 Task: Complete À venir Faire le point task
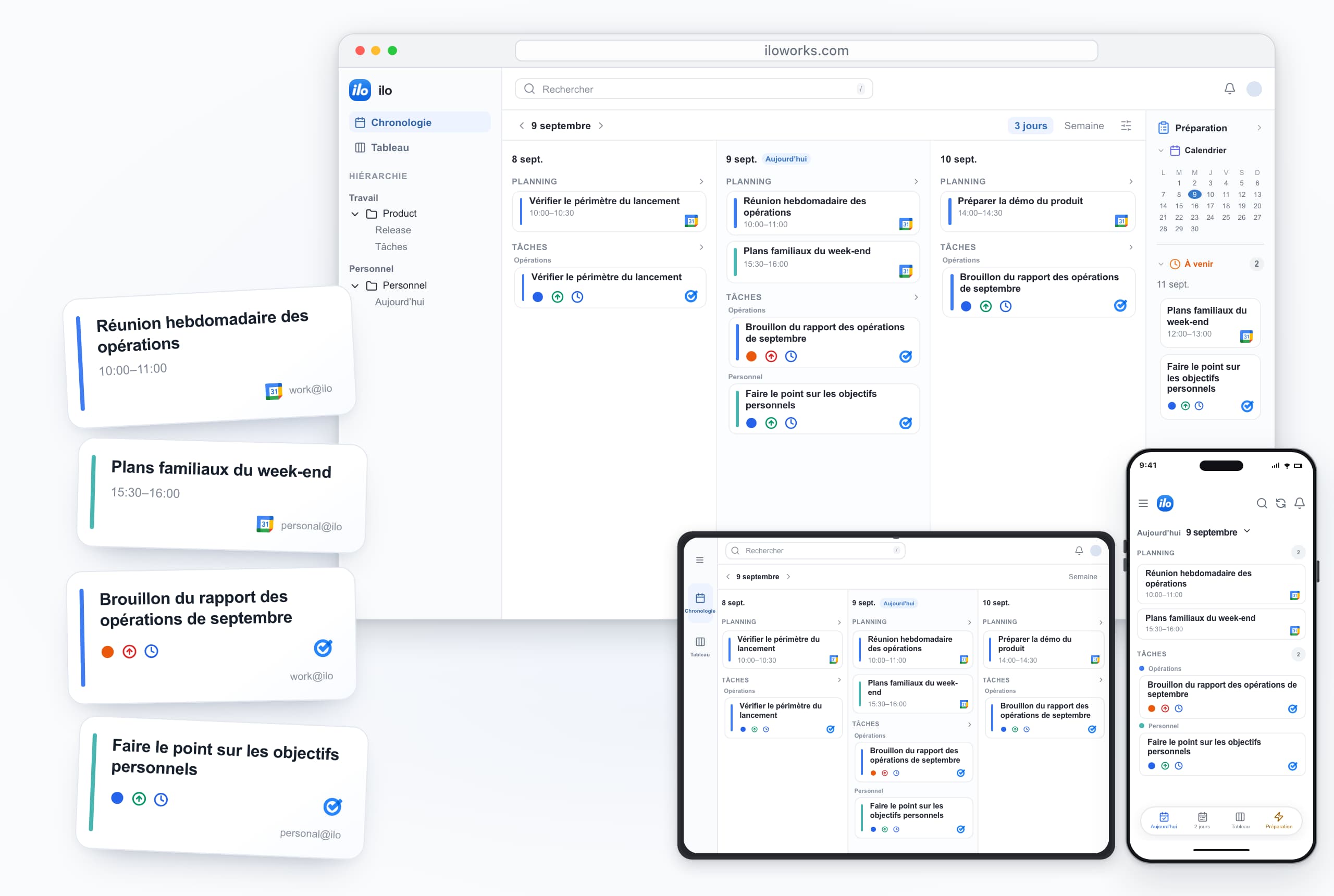point(1247,406)
